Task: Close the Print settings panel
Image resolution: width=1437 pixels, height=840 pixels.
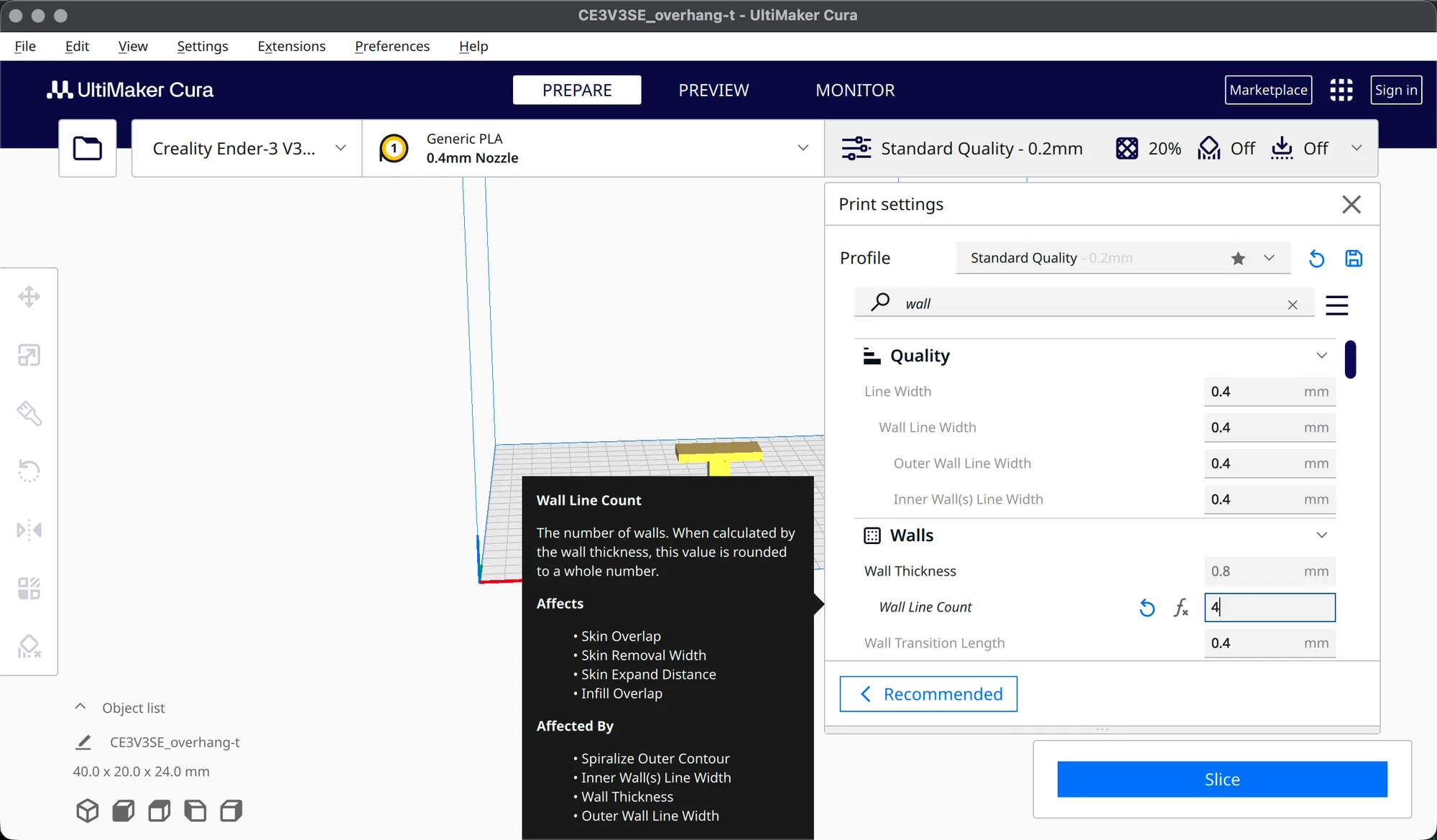Action: tap(1351, 204)
